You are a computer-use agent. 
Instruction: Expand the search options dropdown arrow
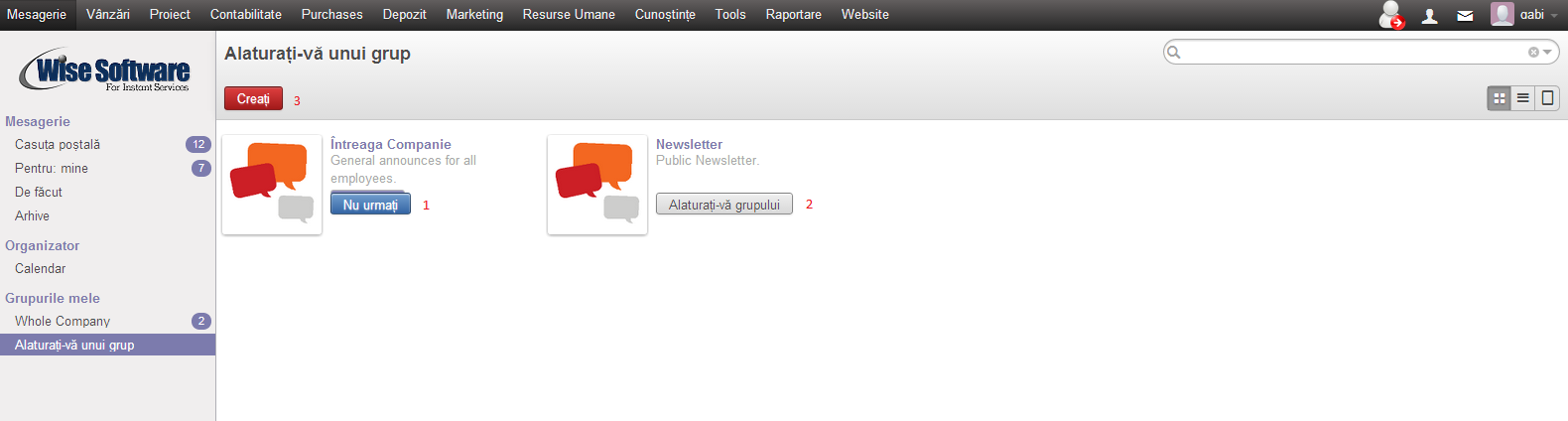1547,52
